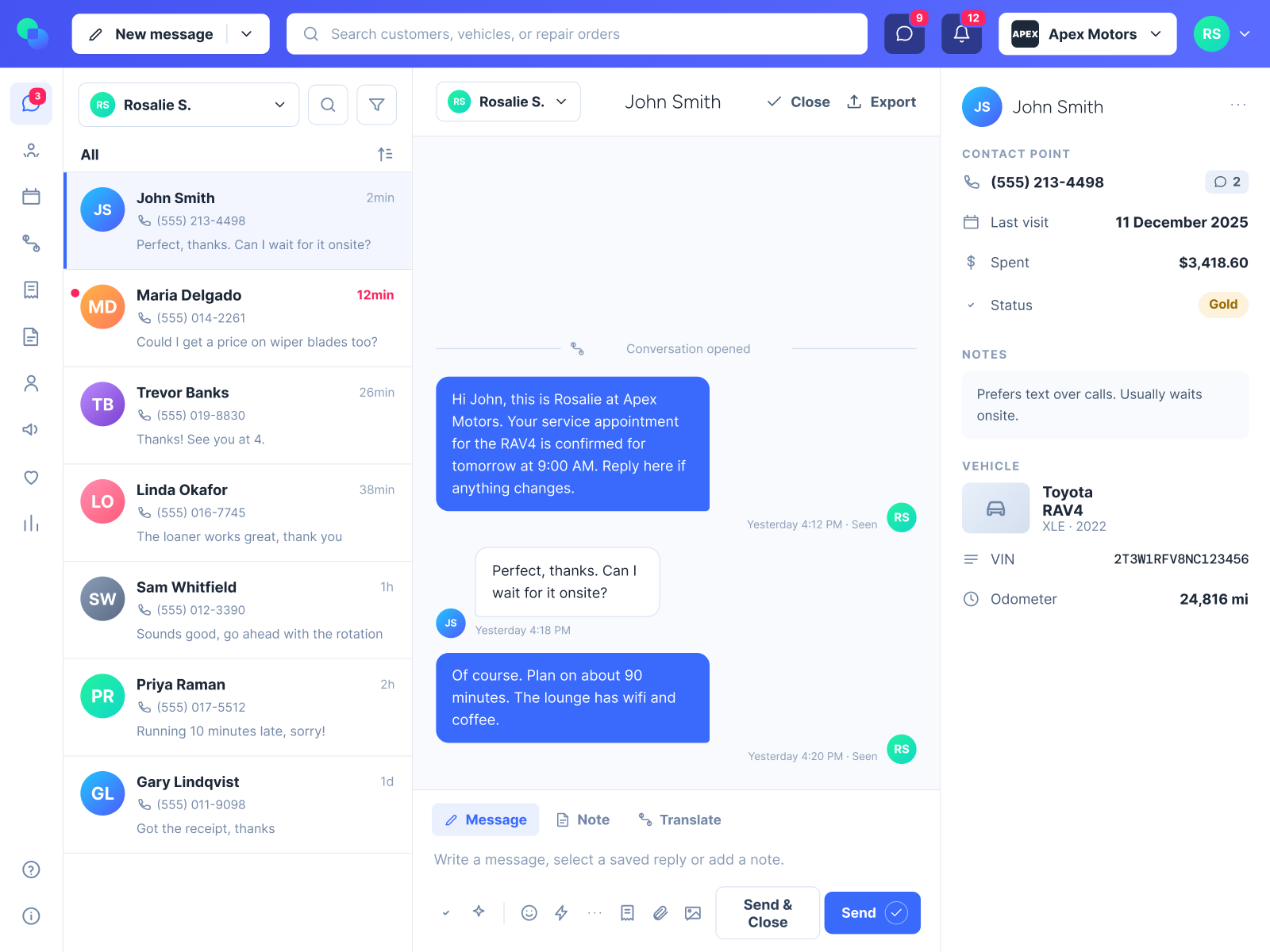This screenshot has height=952, width=1270.
Task: Search within the conversation list
Action: click(x=328, y=105)
